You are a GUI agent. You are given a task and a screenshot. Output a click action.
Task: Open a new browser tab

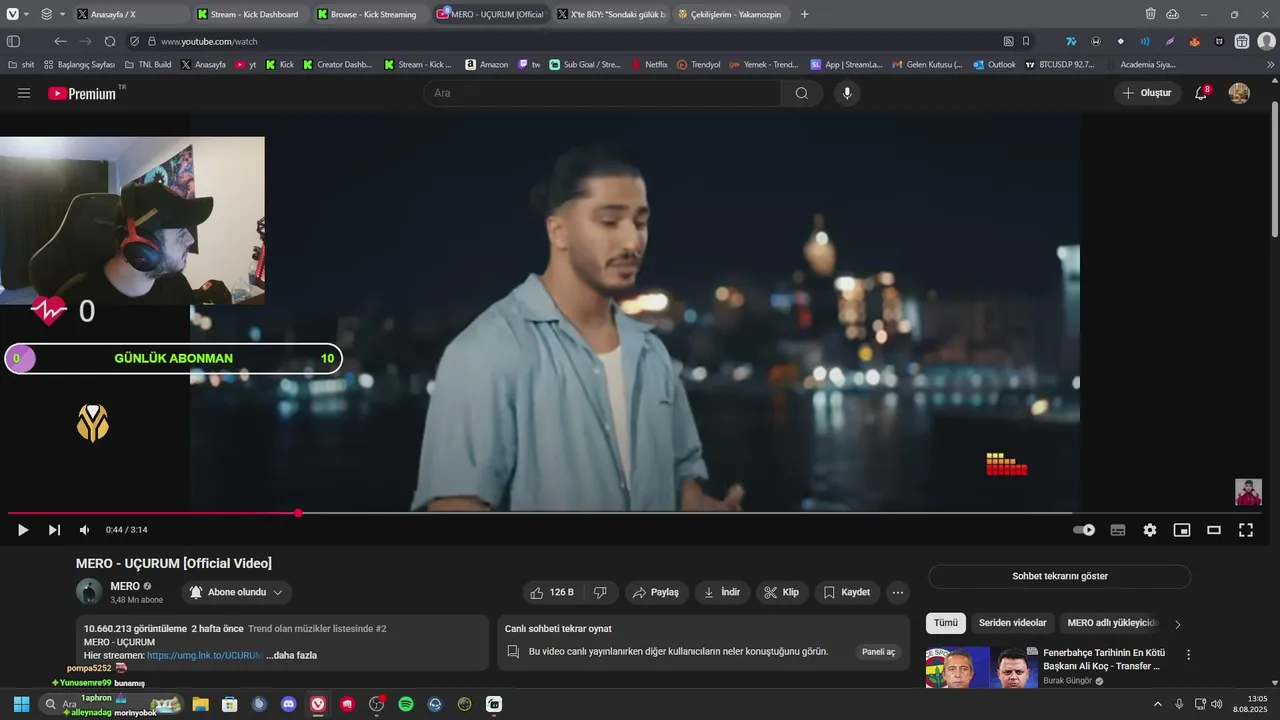[805, 14]
